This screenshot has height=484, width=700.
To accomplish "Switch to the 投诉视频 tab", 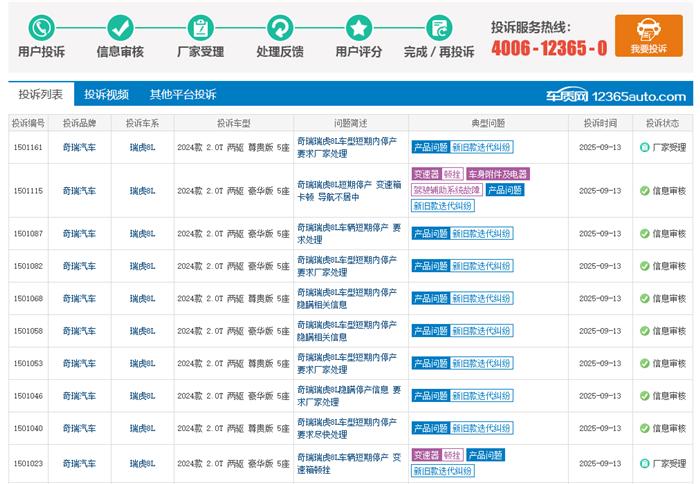I will click(106, 95).
